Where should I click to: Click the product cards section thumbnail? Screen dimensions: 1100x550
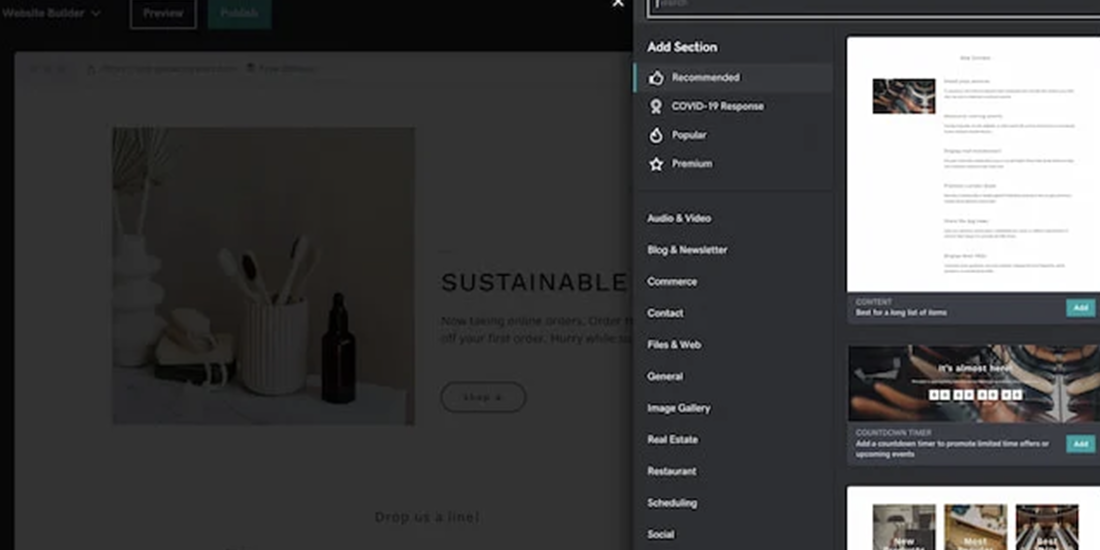click(973, 518)
